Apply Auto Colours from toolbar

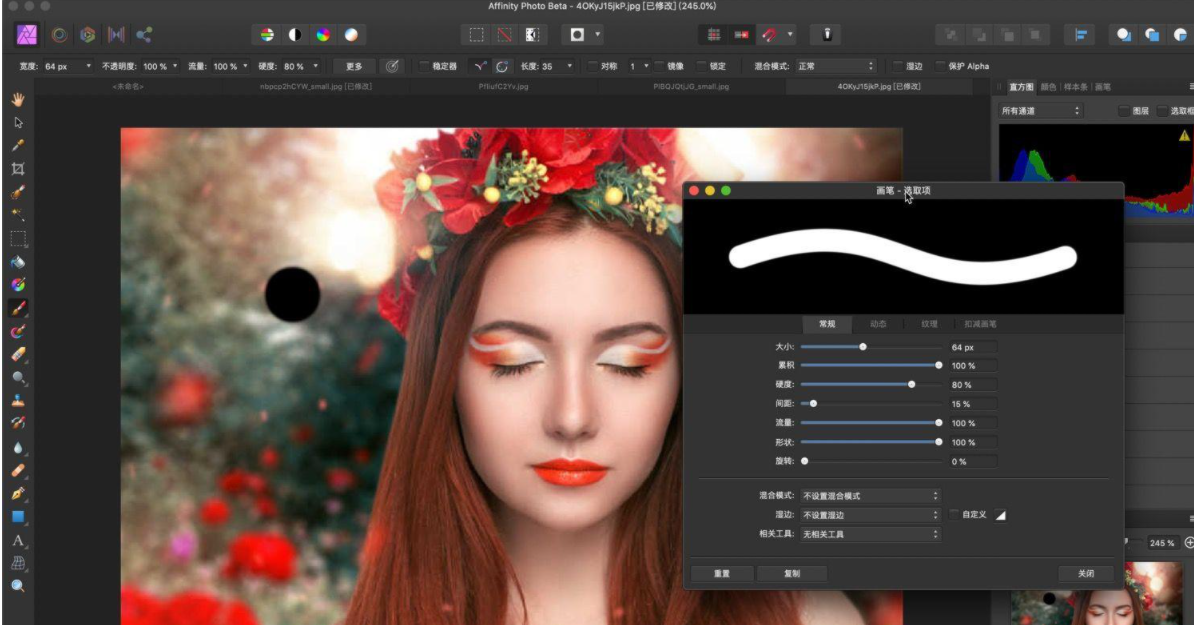coord(323,34)
